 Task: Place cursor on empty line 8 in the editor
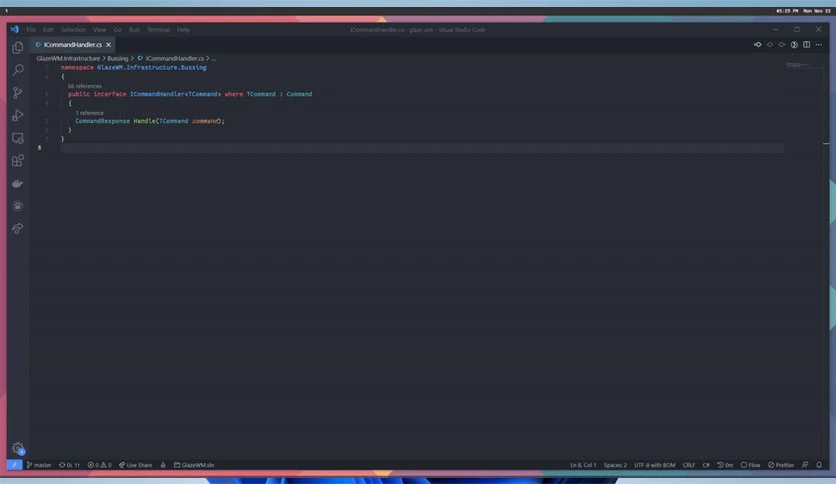pyautogui.click(x=422, y=148)
